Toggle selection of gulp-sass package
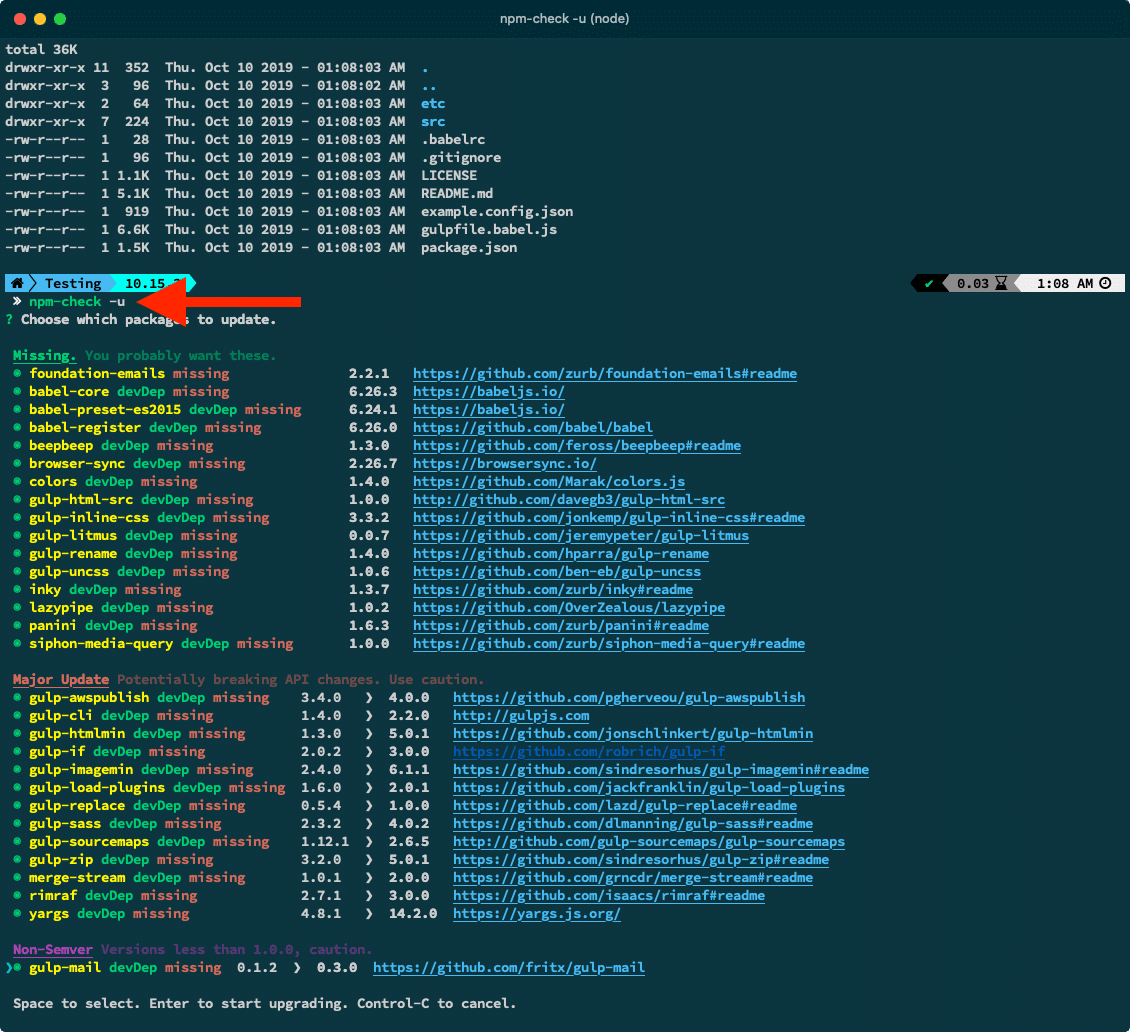 pyautogui.click(x=17, y=824)
